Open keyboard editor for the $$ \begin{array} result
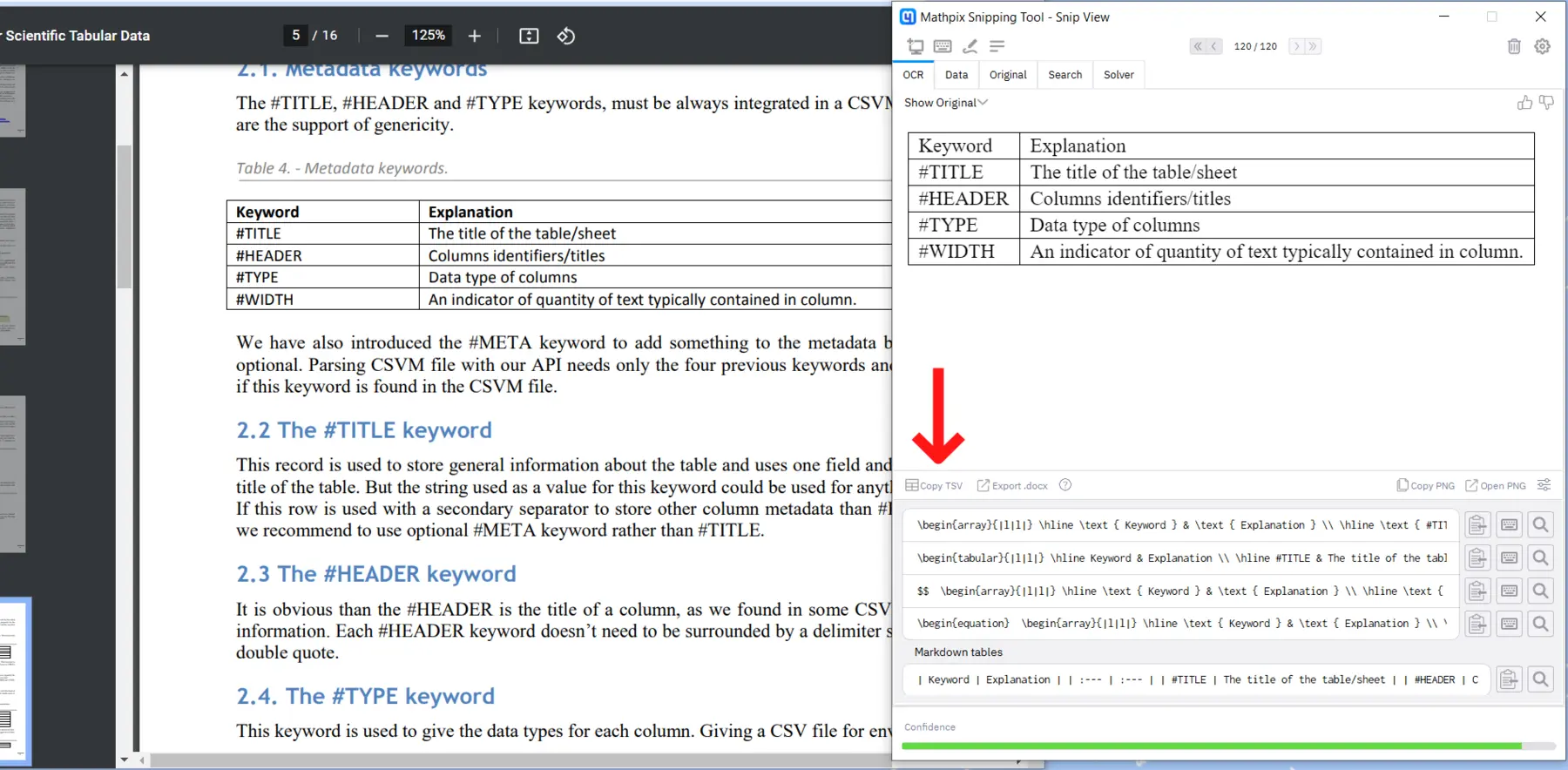1568x770 pixels. (x=1510, y=591)
